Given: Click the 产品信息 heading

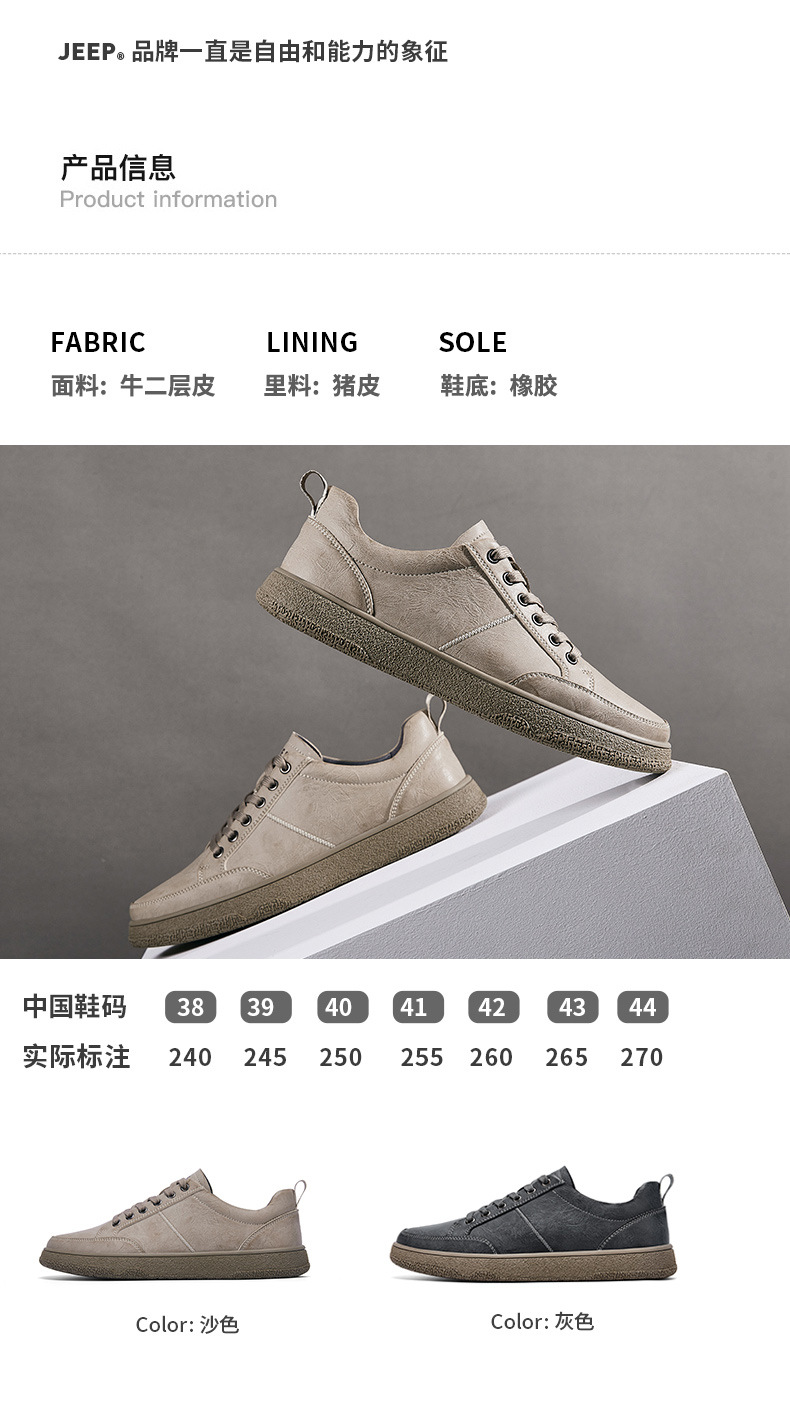Looking at the screenshot, I should 118,167.
